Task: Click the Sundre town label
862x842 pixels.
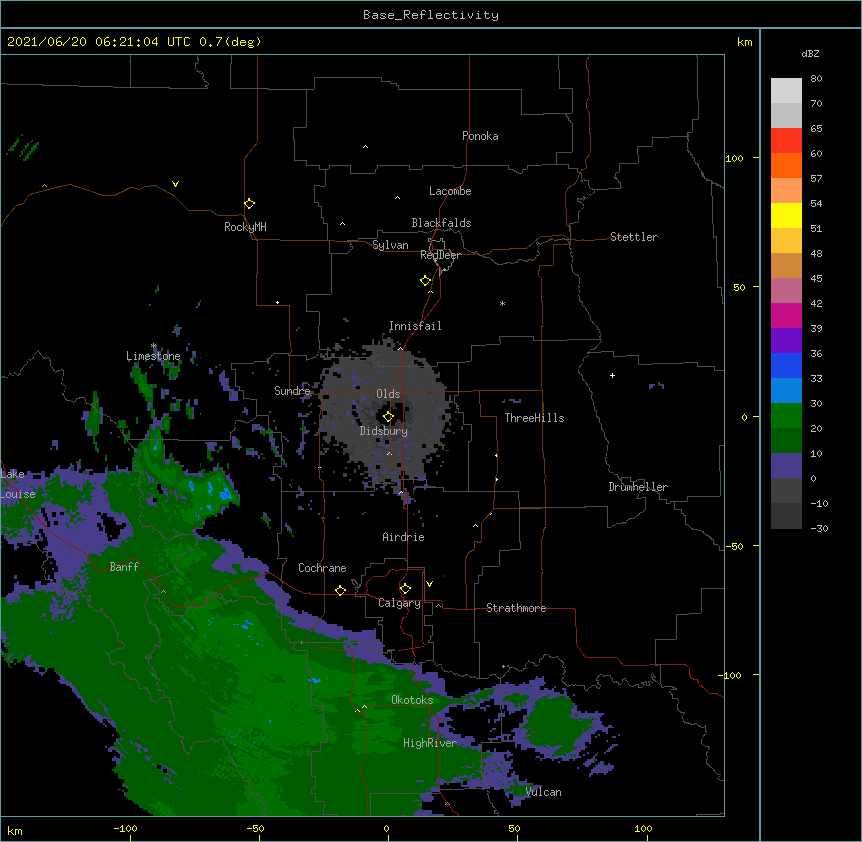Action: [292, 391]
